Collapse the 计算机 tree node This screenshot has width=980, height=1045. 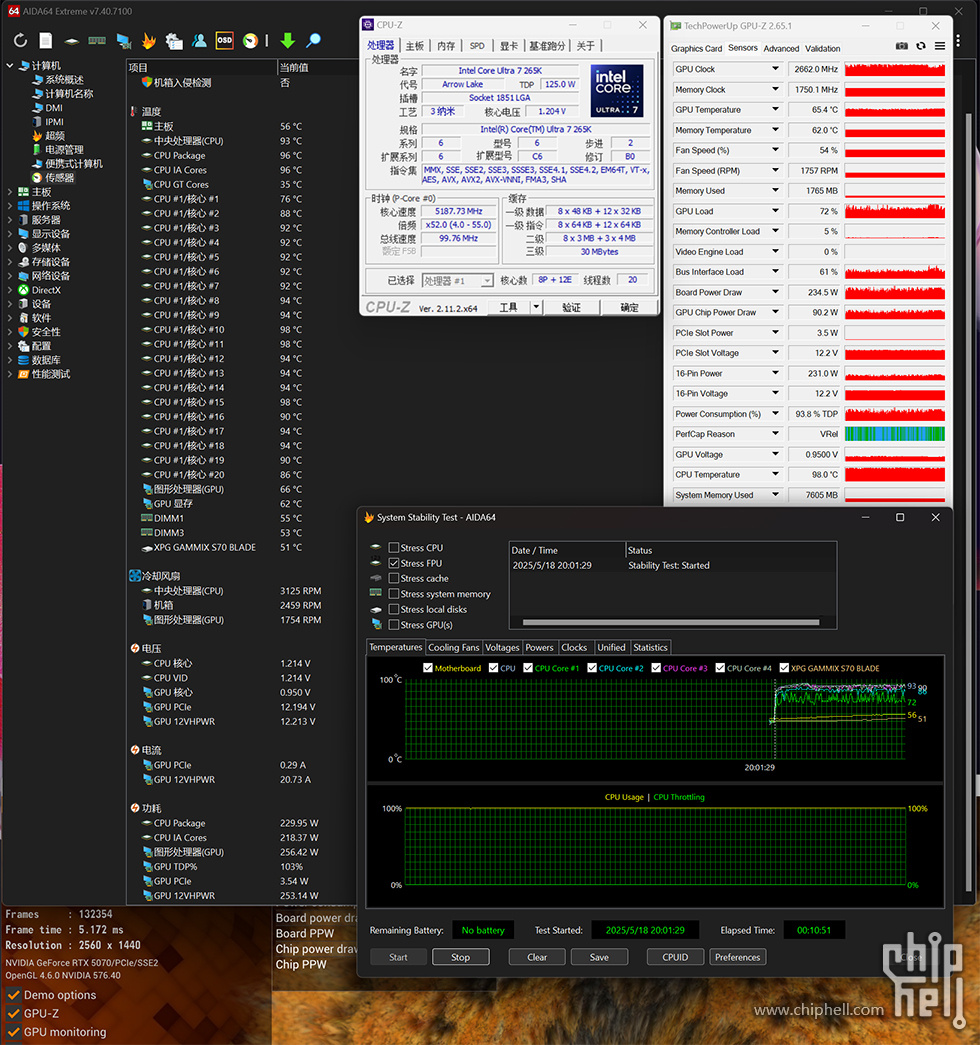[10, 65]
